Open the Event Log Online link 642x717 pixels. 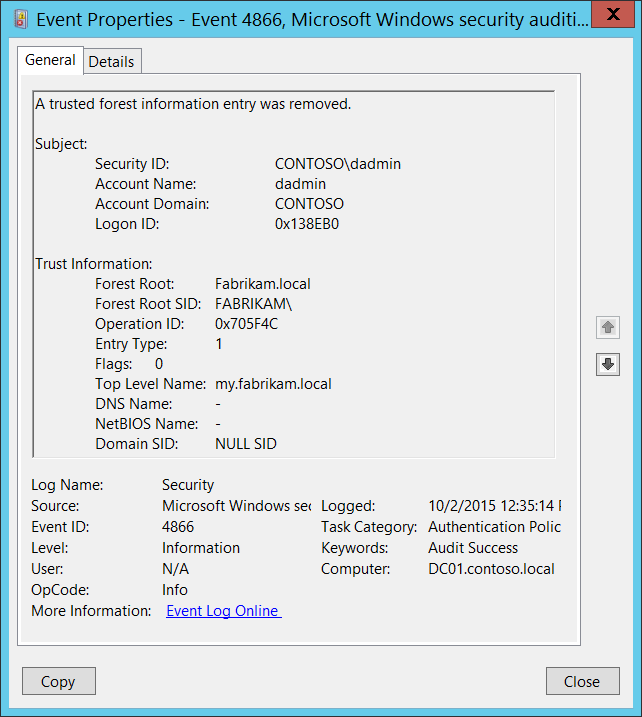coord(223,611)
